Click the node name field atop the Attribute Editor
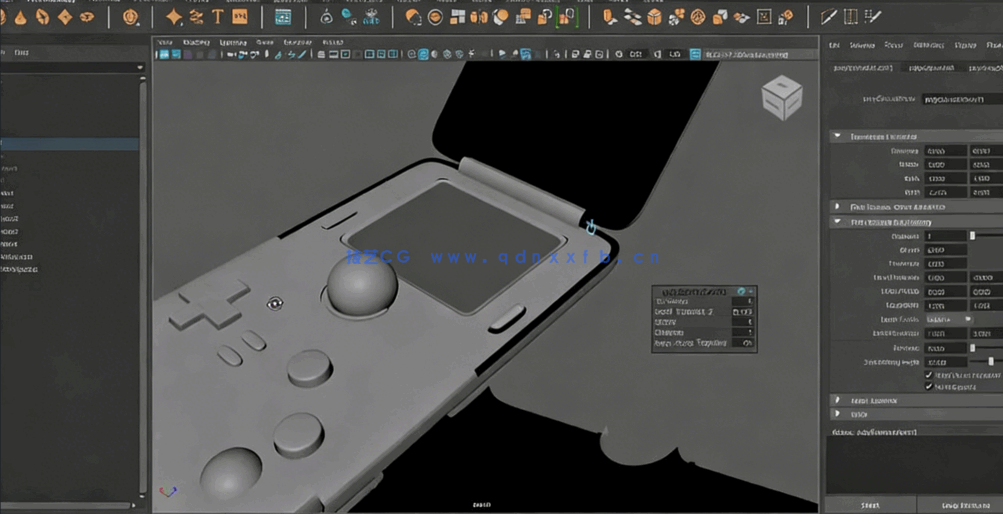 point(960,100)
